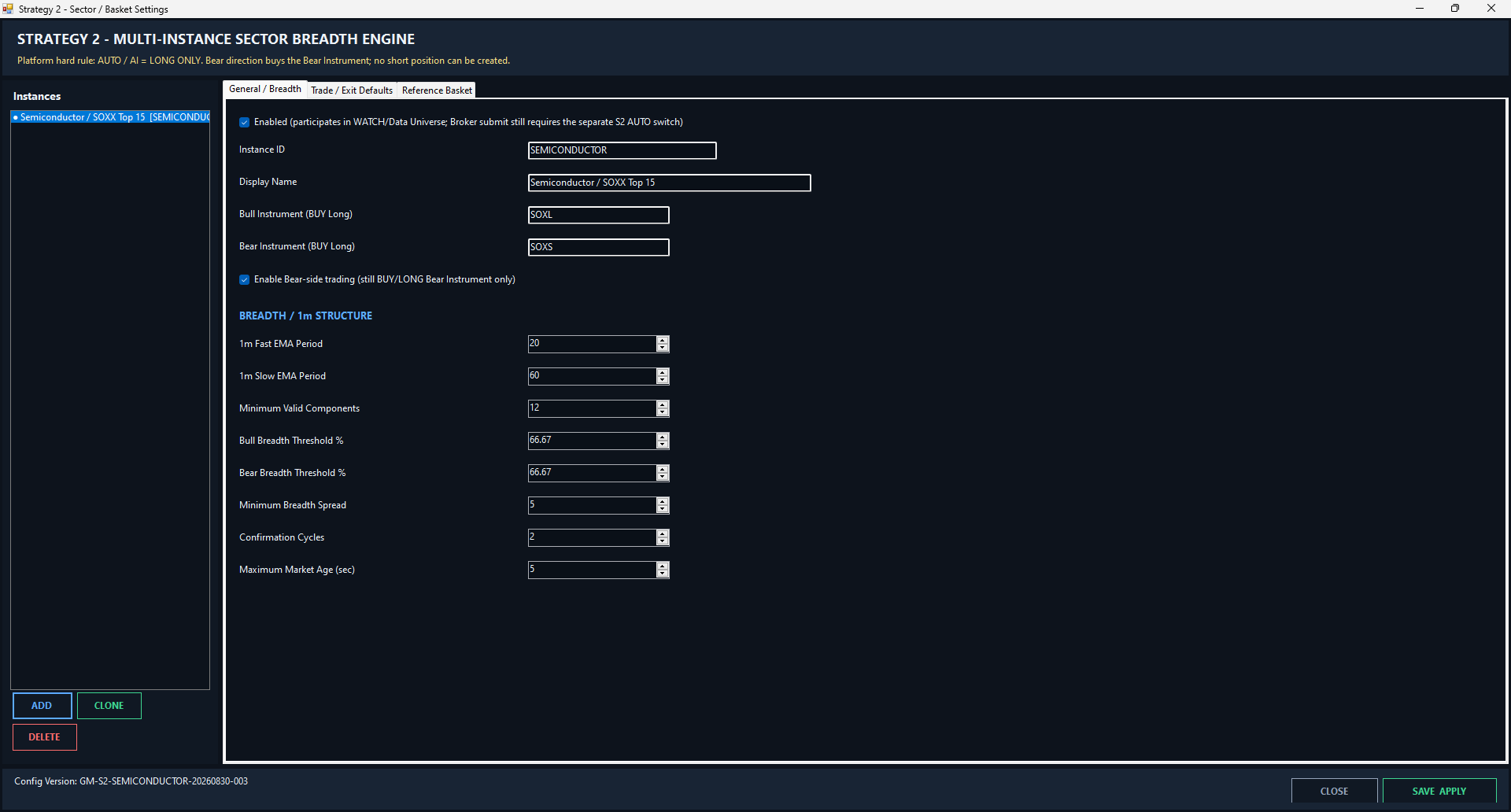Decrease the Bull Breadth Threshold % value
The image size is (1511, 812).
(x=663, y=445)
